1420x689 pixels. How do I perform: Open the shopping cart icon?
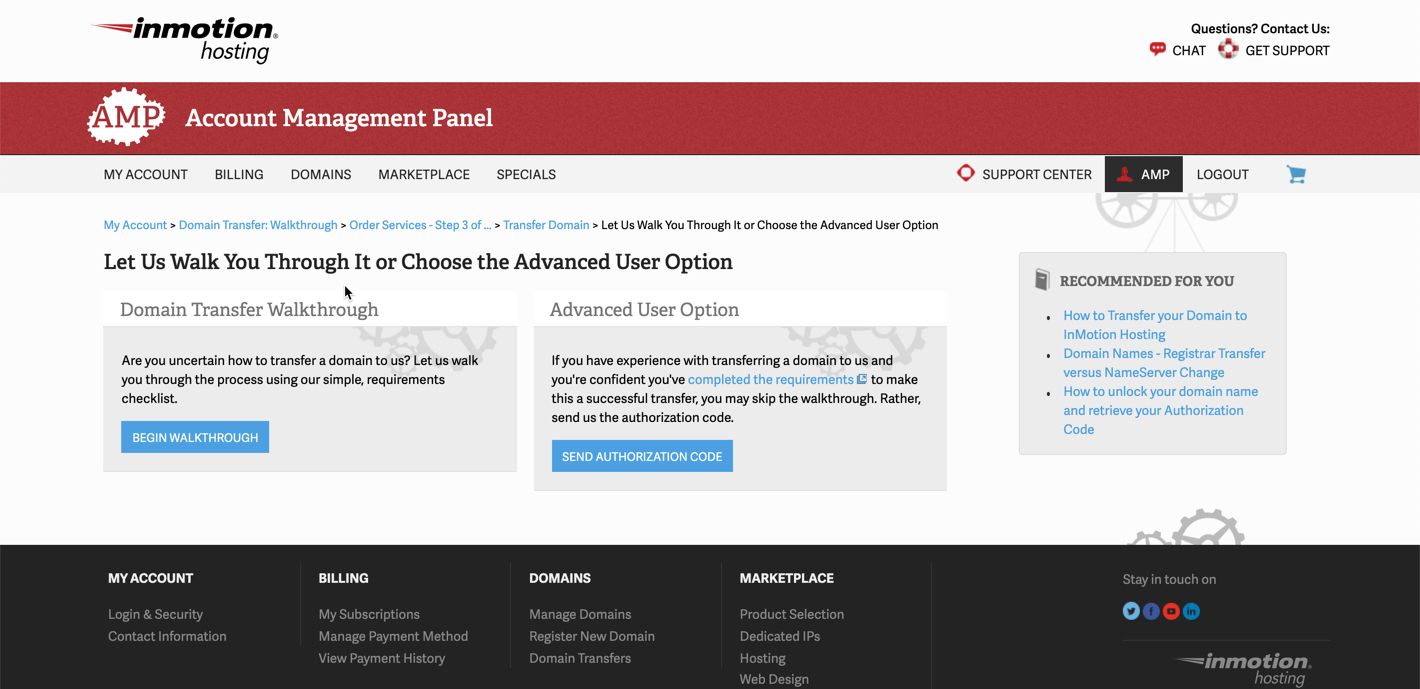(1296, 175)
